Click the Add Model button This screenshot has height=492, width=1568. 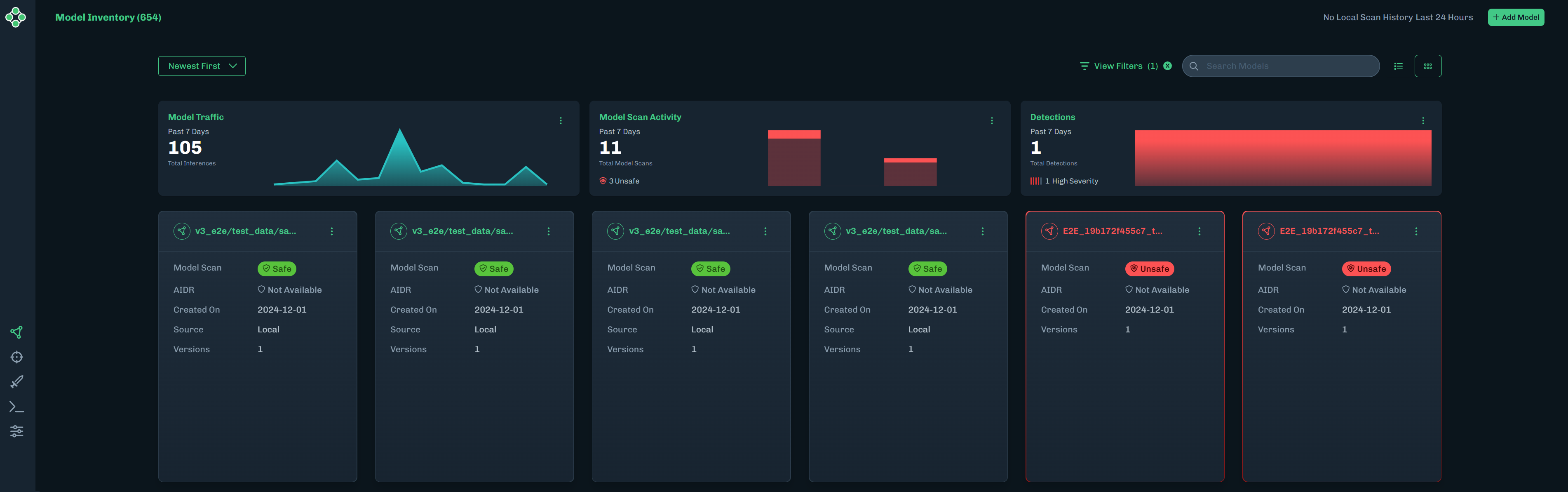pos(1515,17)
